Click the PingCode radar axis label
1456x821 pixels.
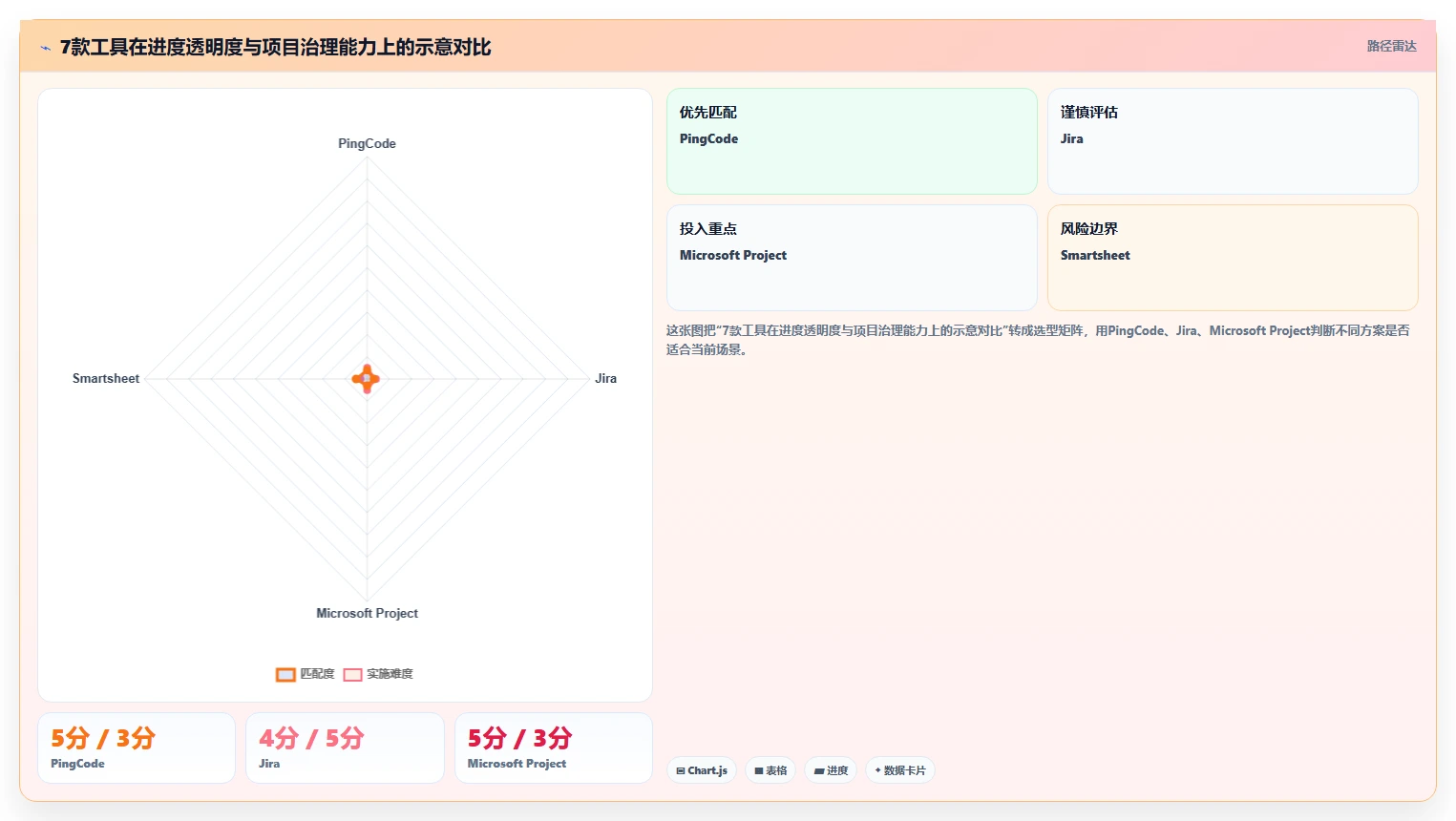point(367,143)
